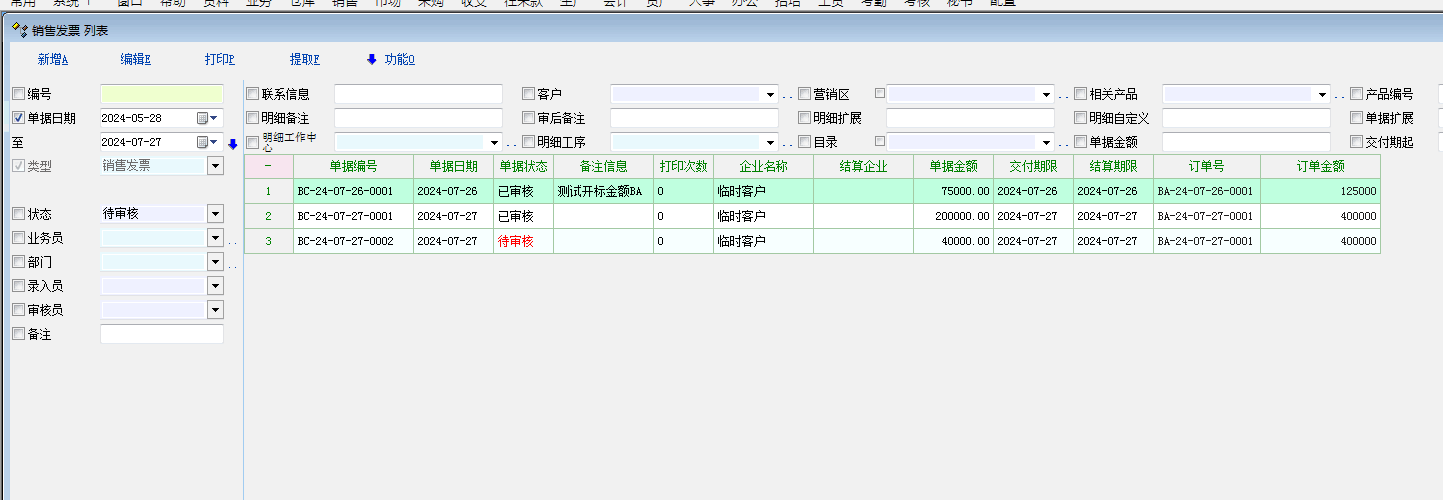Click 新增A in the toolbar
Viewport: 1443px width, 500px height.
click(53, 59)
